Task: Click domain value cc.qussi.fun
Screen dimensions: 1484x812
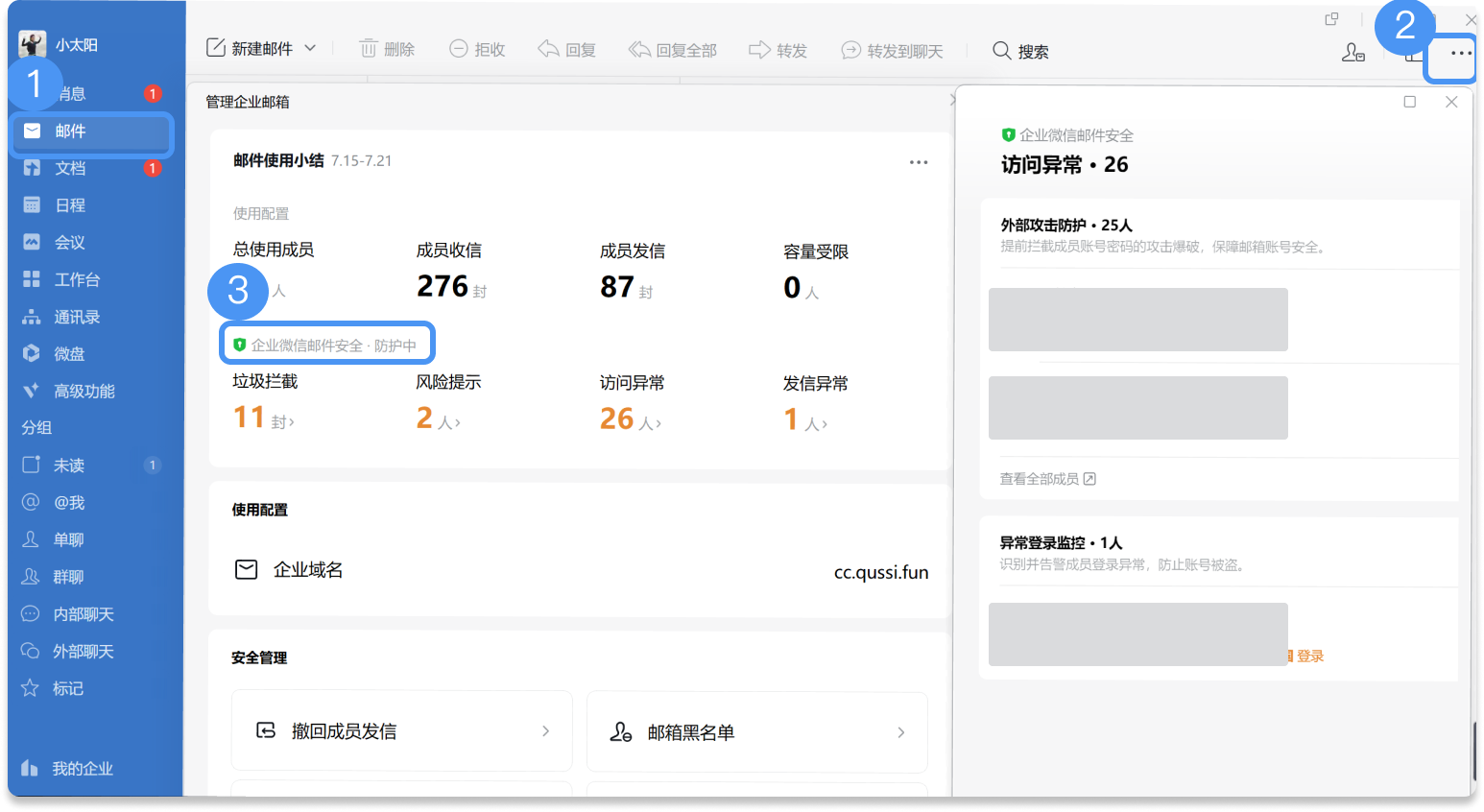Action: (881, 572)
